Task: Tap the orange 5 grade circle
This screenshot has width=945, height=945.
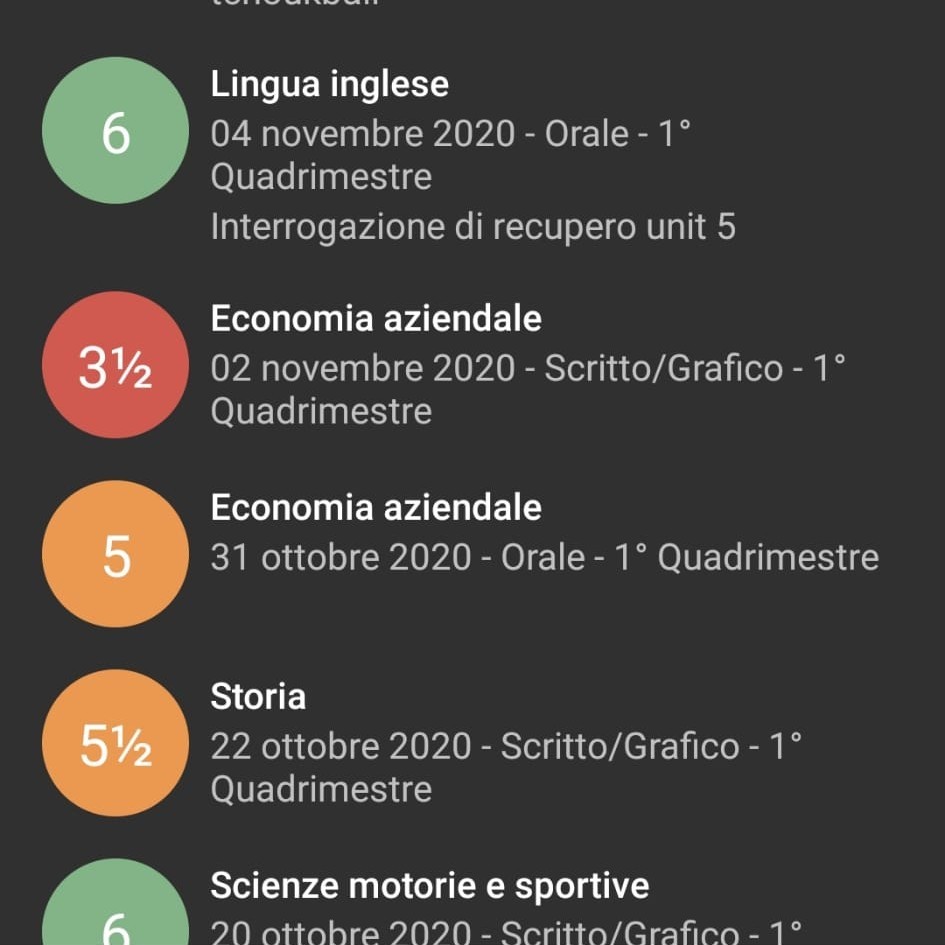Action: pyautogui.click(x=115, y=554)
